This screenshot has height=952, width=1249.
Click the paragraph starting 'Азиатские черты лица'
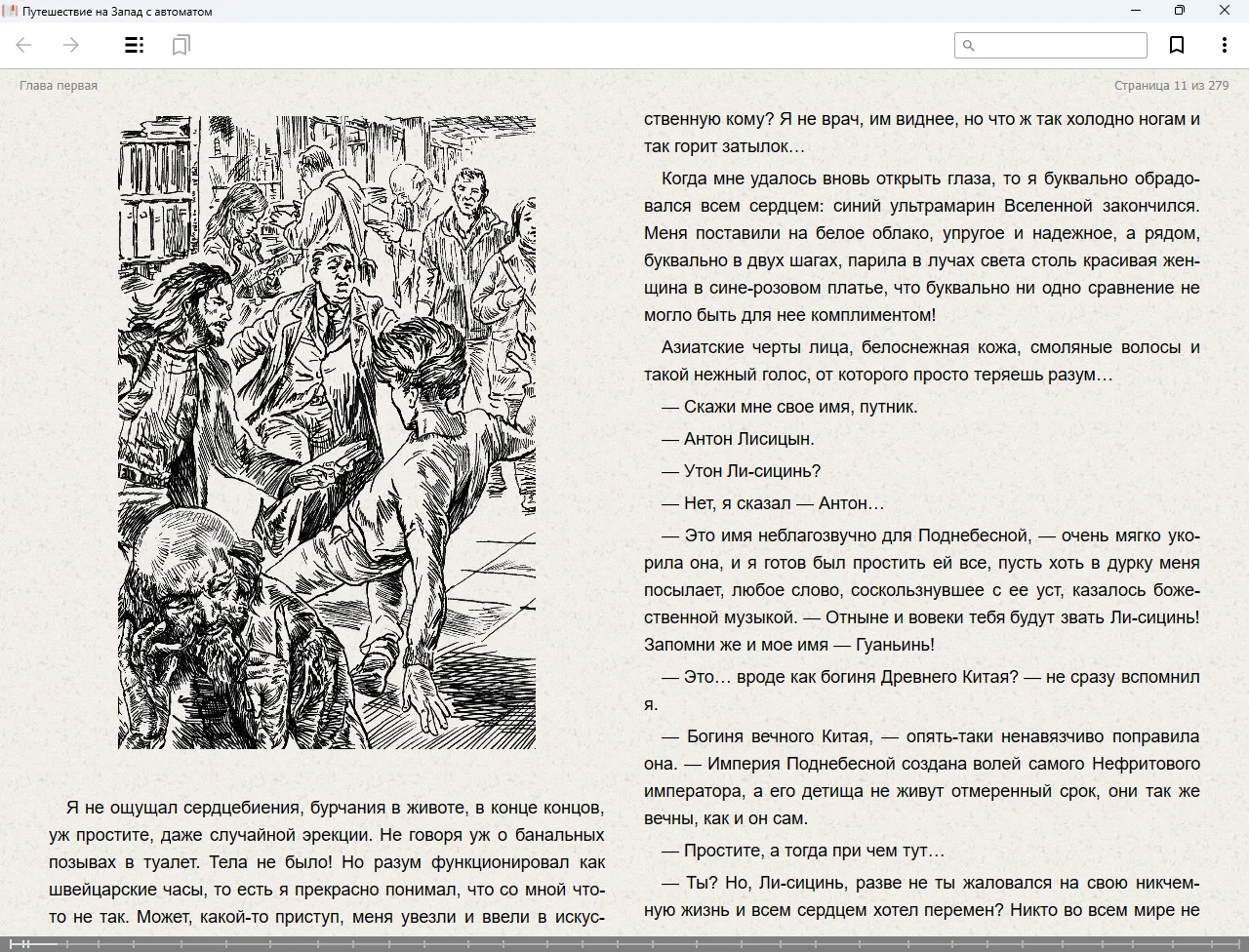(921, 361)
